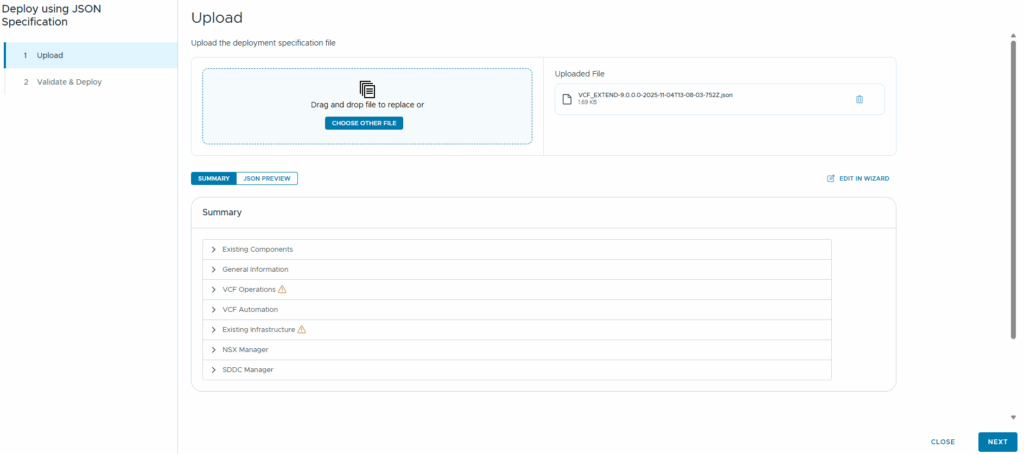Click the Edit in Wizard pencil icon

click(x=831, y=178)
